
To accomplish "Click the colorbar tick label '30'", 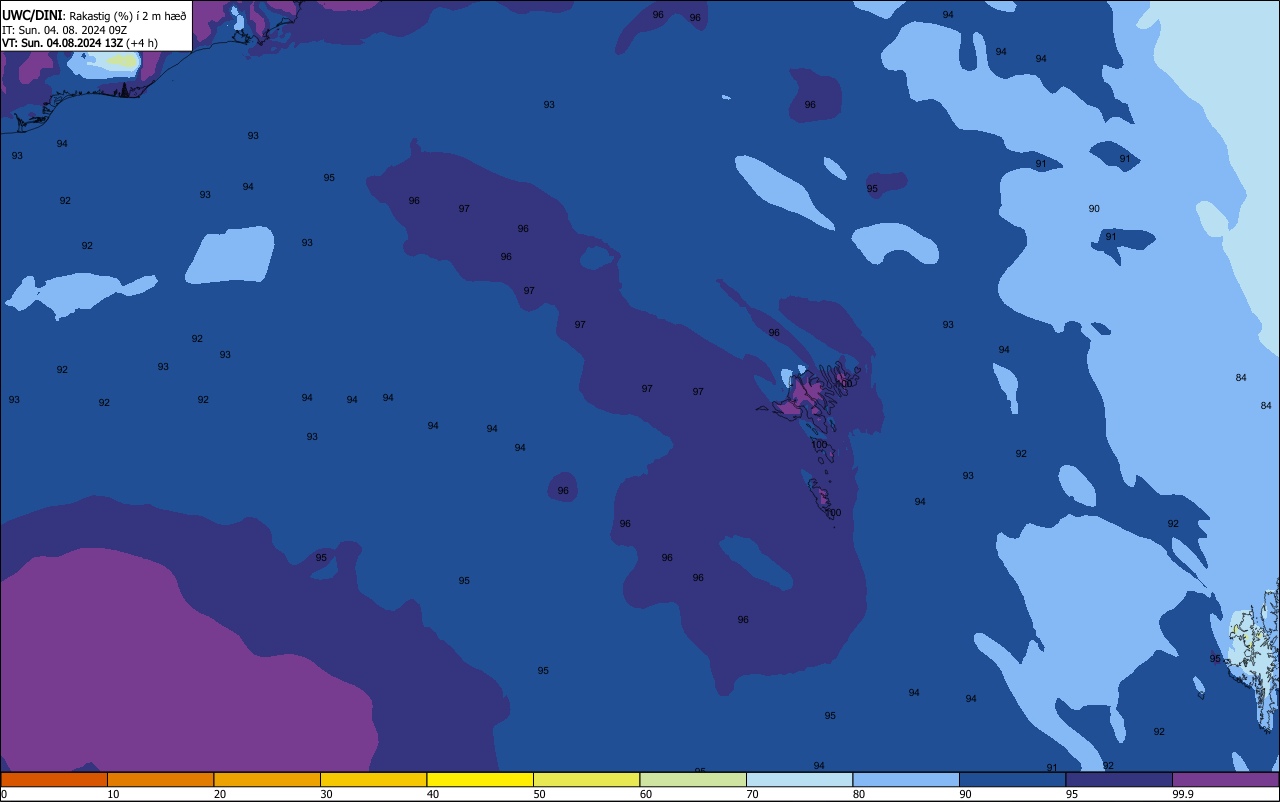I will click(x=326, y=794).
